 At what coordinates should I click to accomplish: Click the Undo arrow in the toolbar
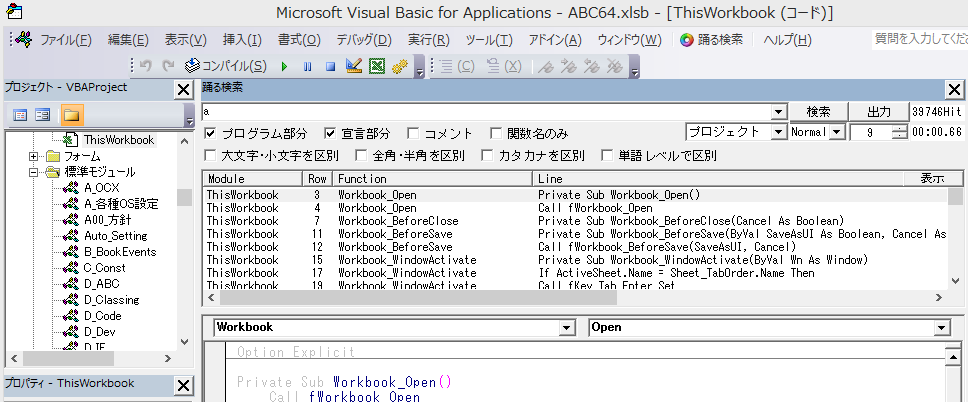(x=146, y=66)
